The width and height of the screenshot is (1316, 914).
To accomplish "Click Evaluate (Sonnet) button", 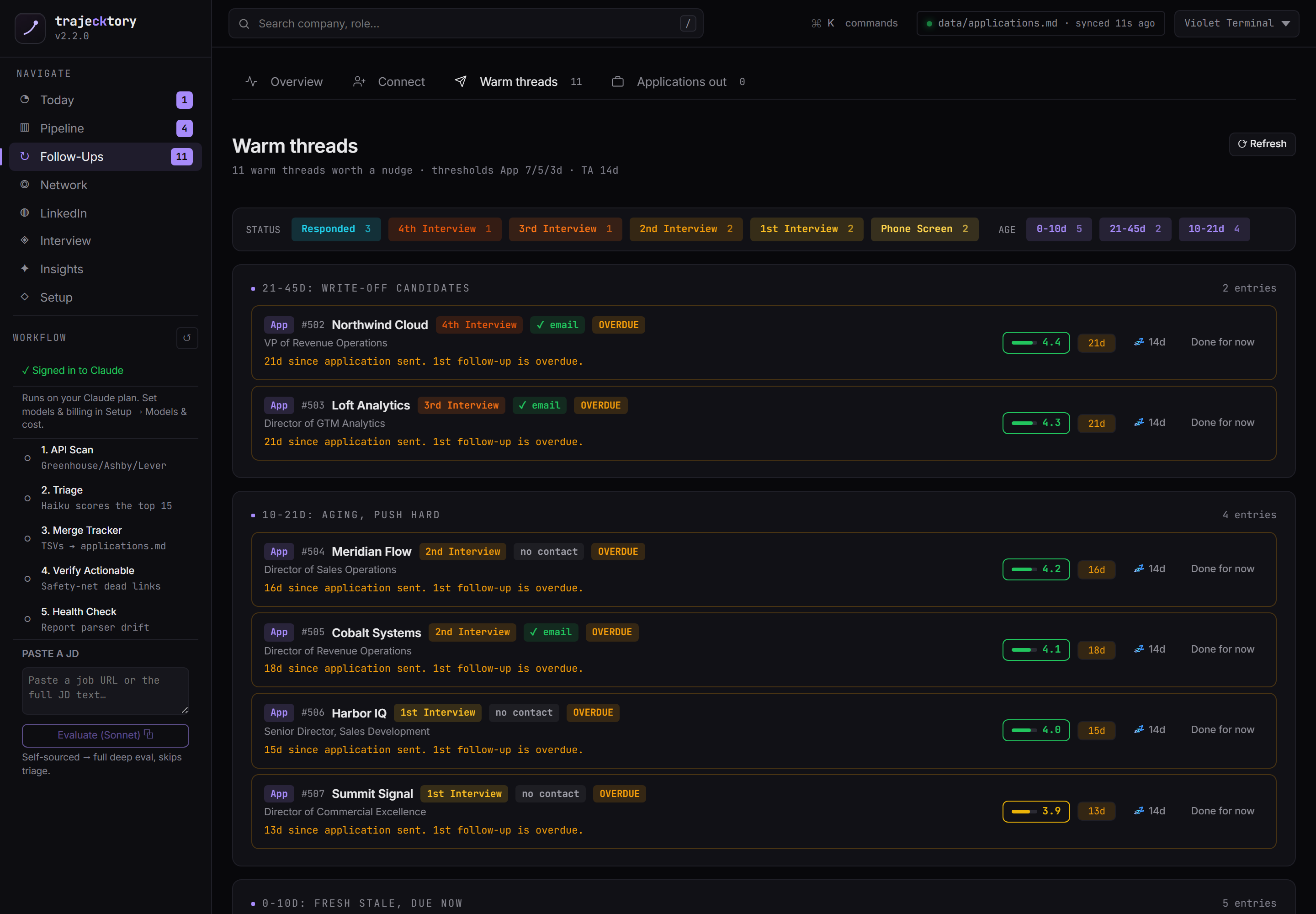I will pyautogui.click(x=106, y=735).
